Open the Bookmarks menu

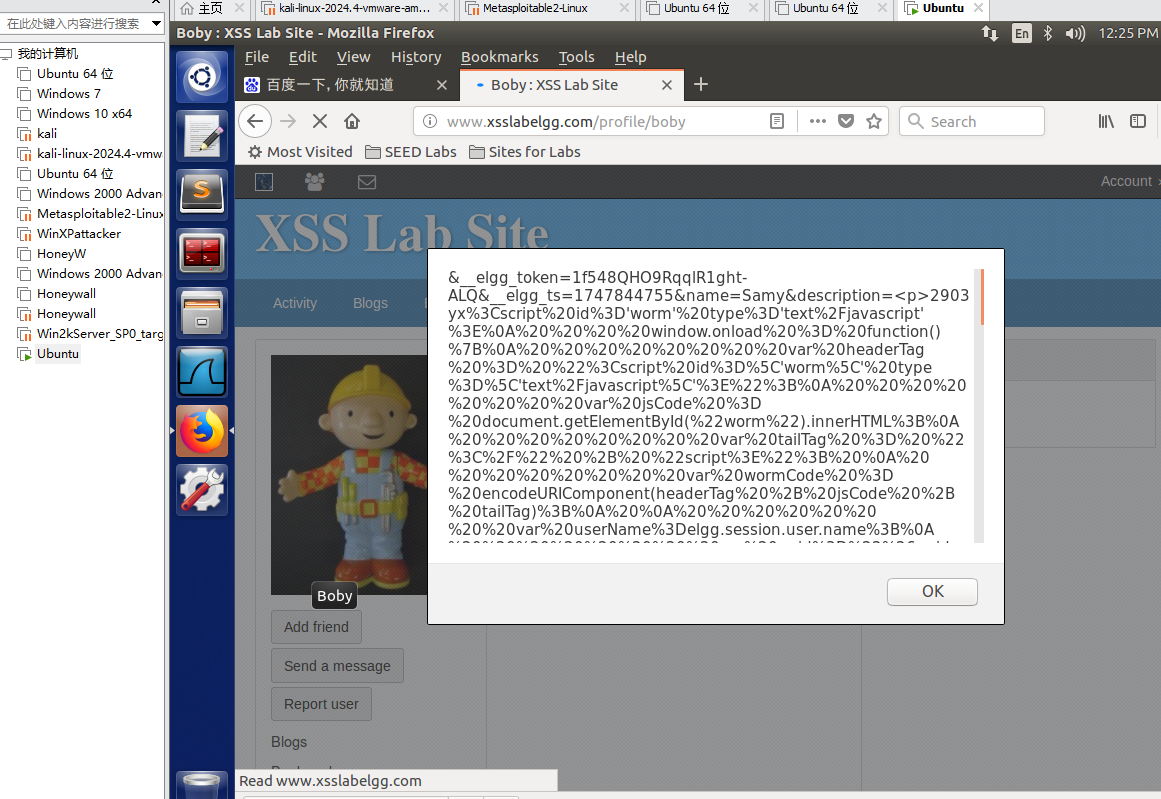[500, 57]
